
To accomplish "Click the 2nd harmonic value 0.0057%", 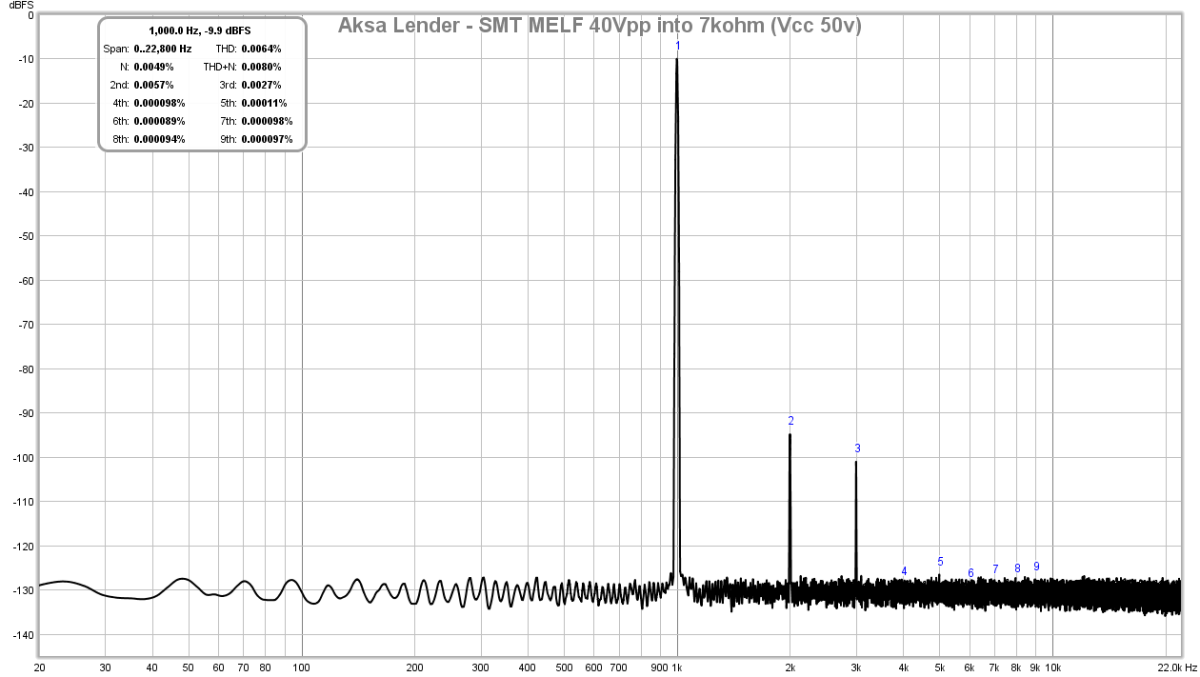I will 153,85.
